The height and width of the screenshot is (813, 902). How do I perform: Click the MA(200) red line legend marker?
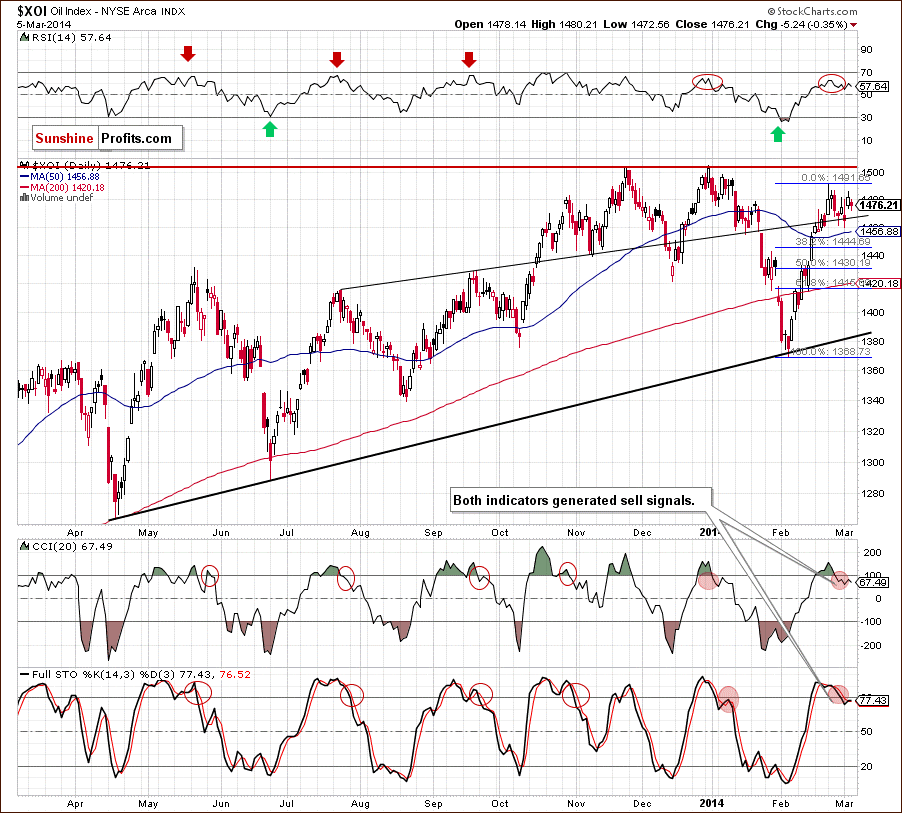coord(25,188)
